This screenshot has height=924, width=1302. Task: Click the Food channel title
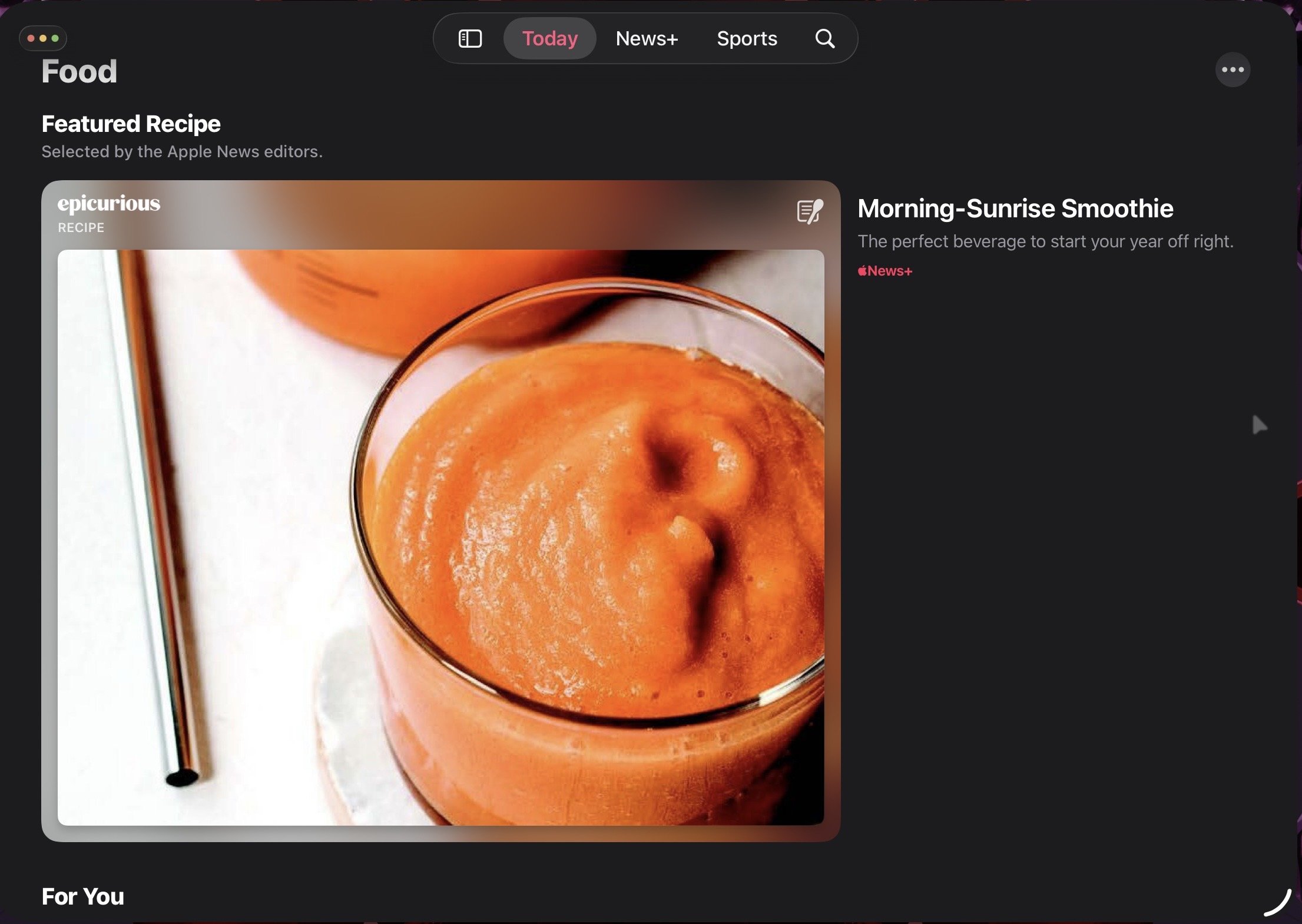(x=79, y=72)
